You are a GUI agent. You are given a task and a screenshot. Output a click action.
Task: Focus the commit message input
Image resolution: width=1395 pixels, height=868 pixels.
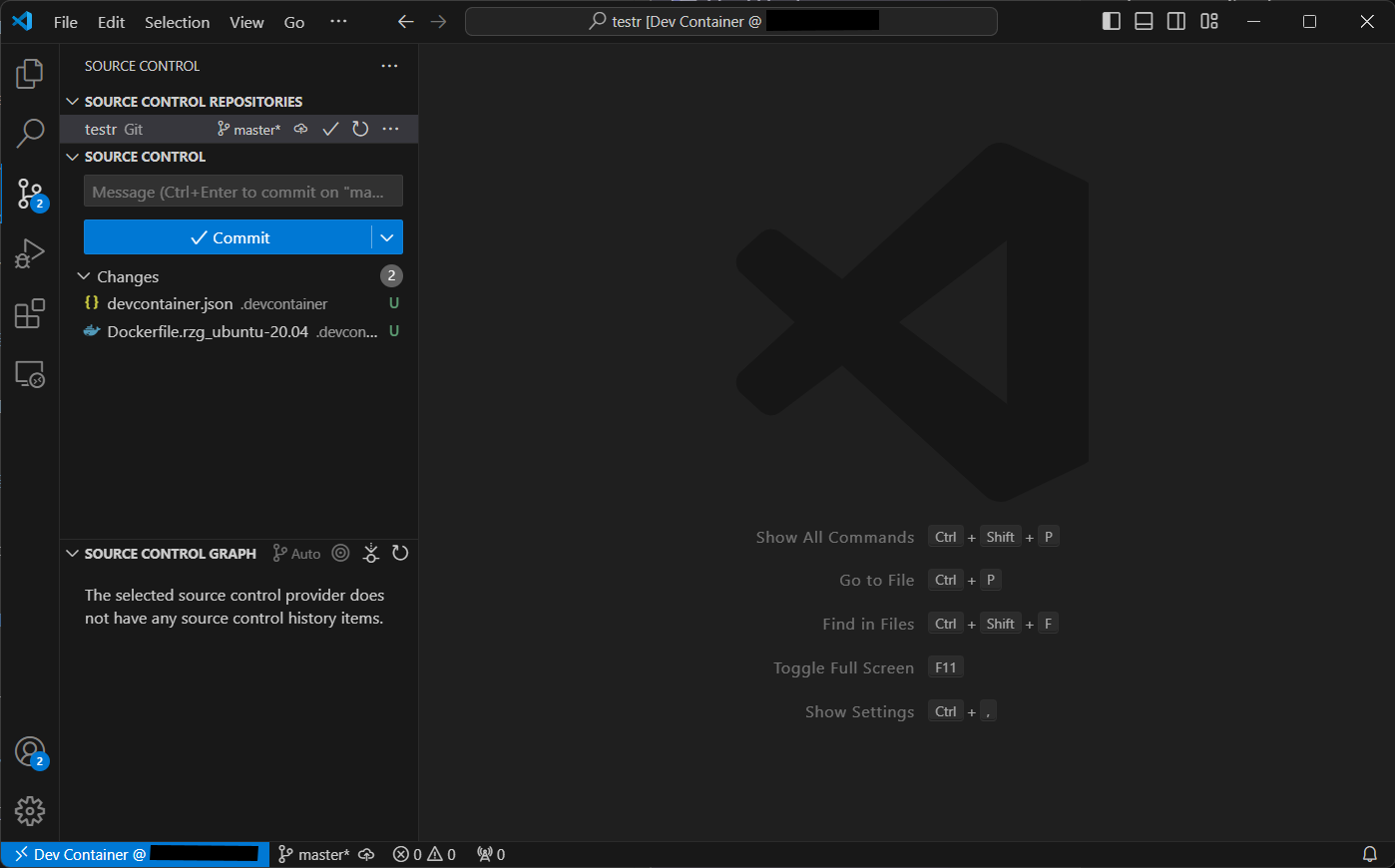[x=243, y=192]
